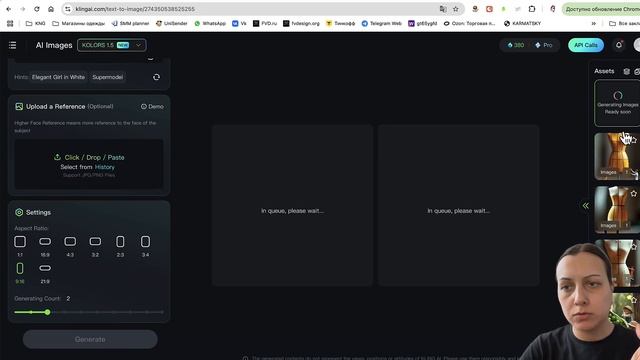Viewport: 640px width, 360px height.
Task: Open the WhatsApp bookmark
Action: coord(210,24)
